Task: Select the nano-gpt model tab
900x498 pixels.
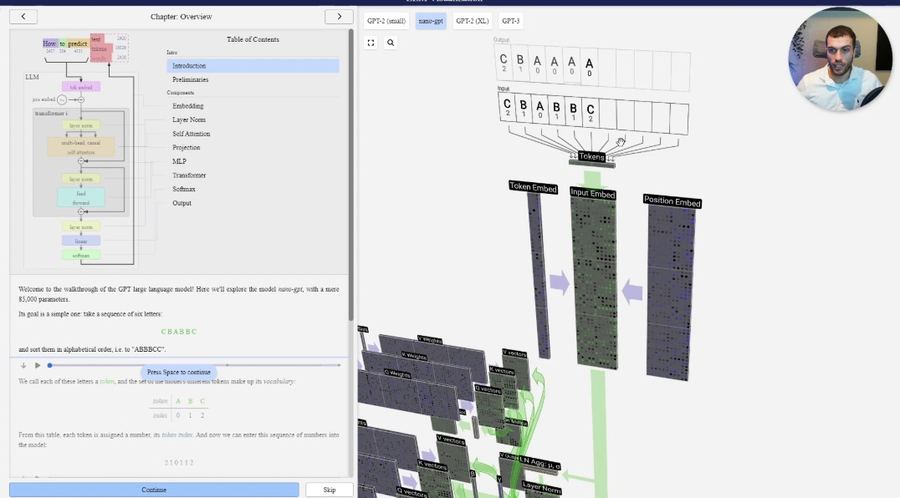Action: (x=430, y=21)
